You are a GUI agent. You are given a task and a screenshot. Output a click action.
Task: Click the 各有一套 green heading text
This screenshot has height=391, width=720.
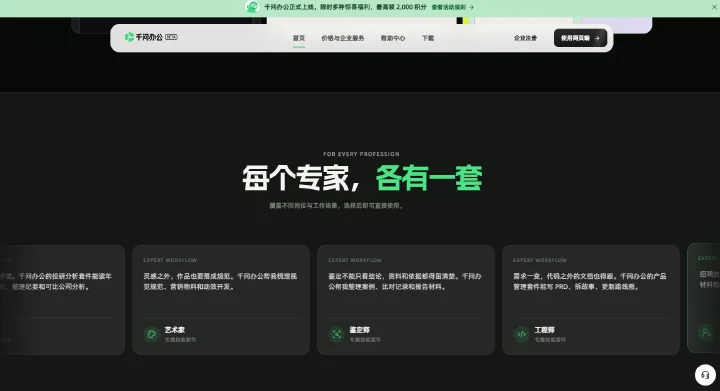pyautogui.click(x=429, y=178)
